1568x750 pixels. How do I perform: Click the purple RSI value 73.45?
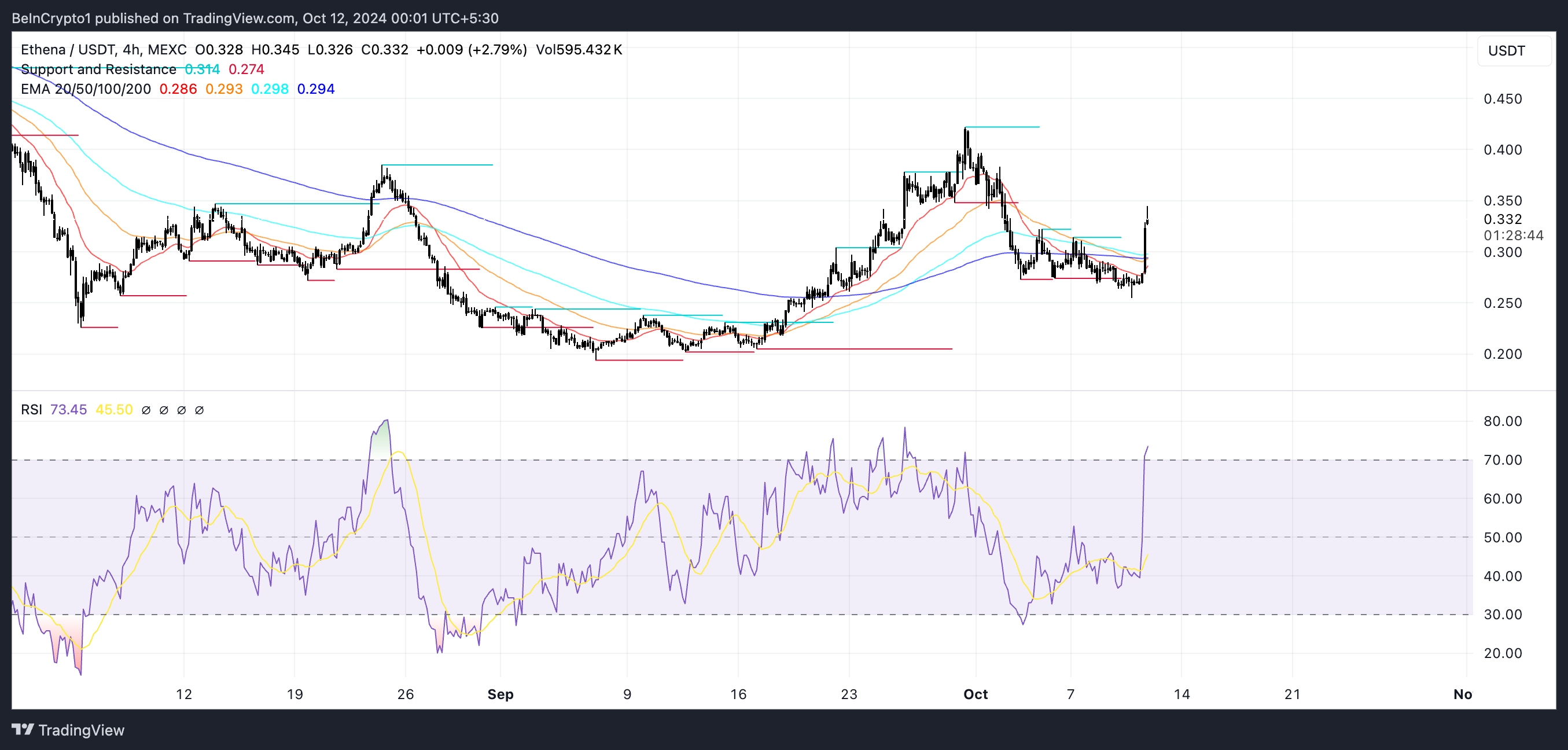click(x=68, y=410)
